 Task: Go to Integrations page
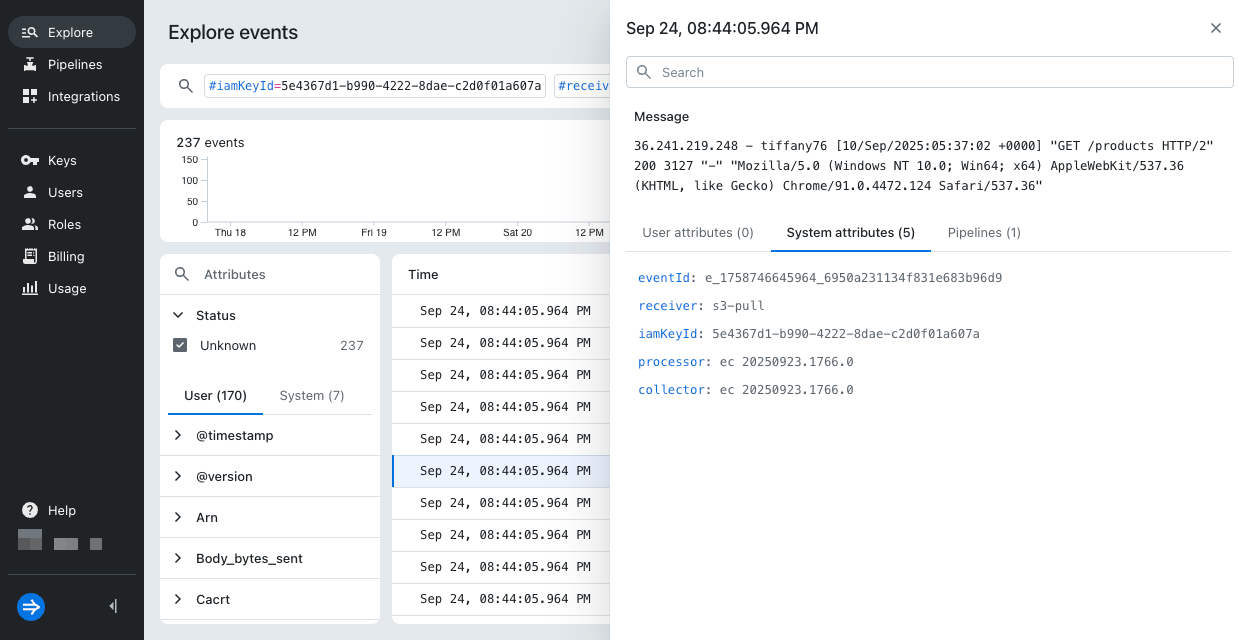click(83, 96)
